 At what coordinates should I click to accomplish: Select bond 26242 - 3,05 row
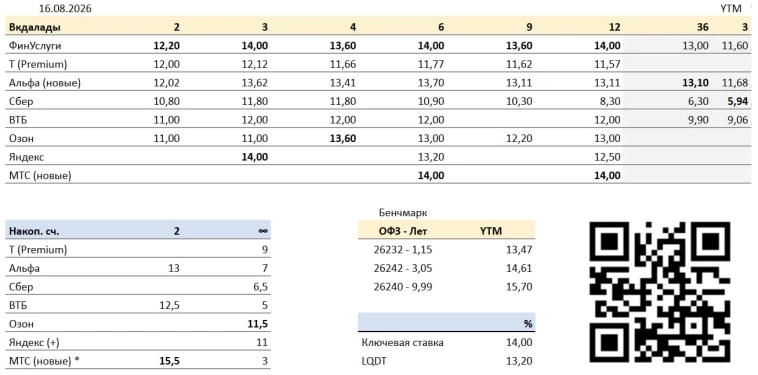[x=446, y=269]
